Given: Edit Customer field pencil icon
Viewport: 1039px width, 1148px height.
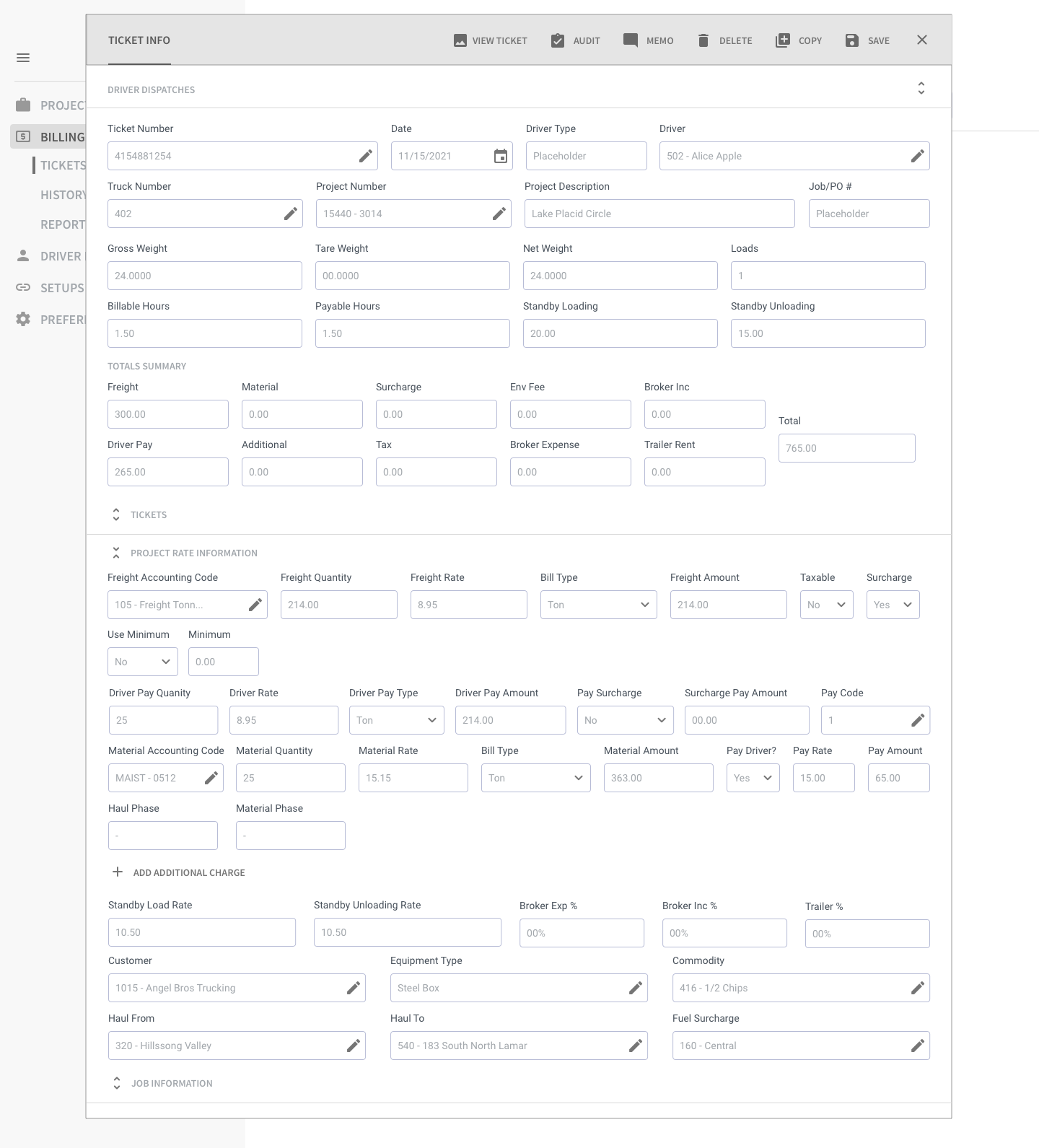Looking at the screenshot, I should click(354, 988).
